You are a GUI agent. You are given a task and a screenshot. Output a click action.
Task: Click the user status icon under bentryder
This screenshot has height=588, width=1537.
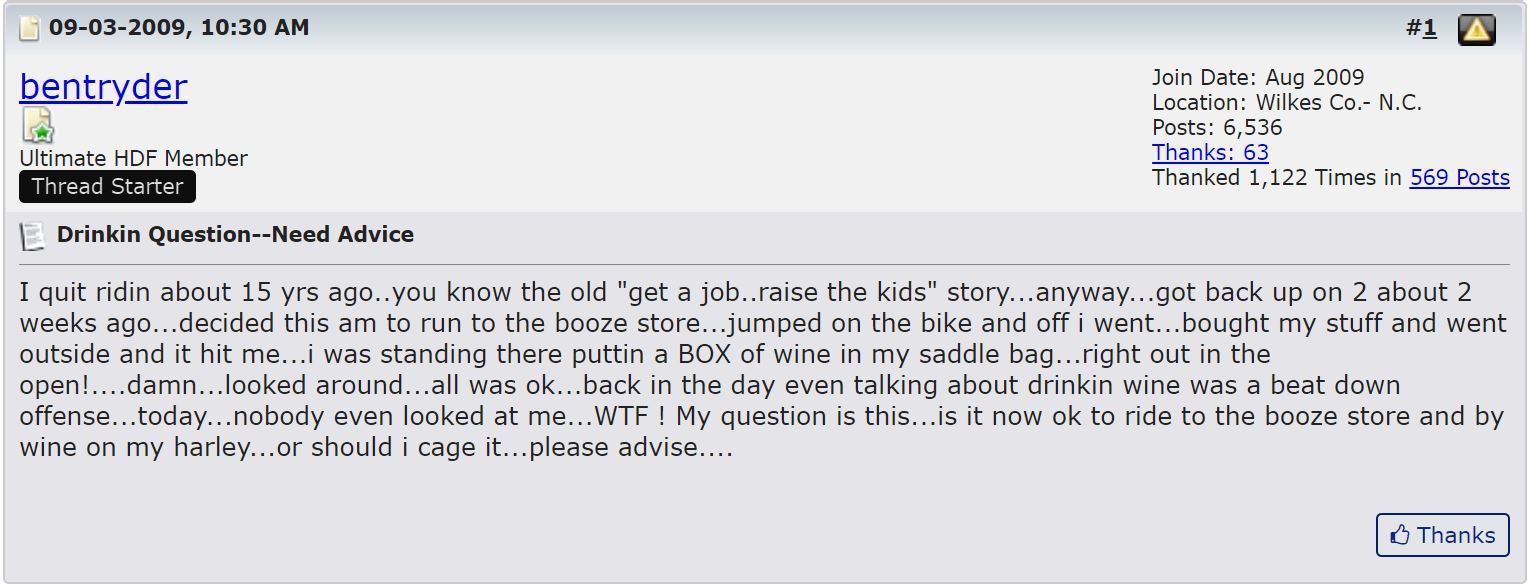(38, 126)
